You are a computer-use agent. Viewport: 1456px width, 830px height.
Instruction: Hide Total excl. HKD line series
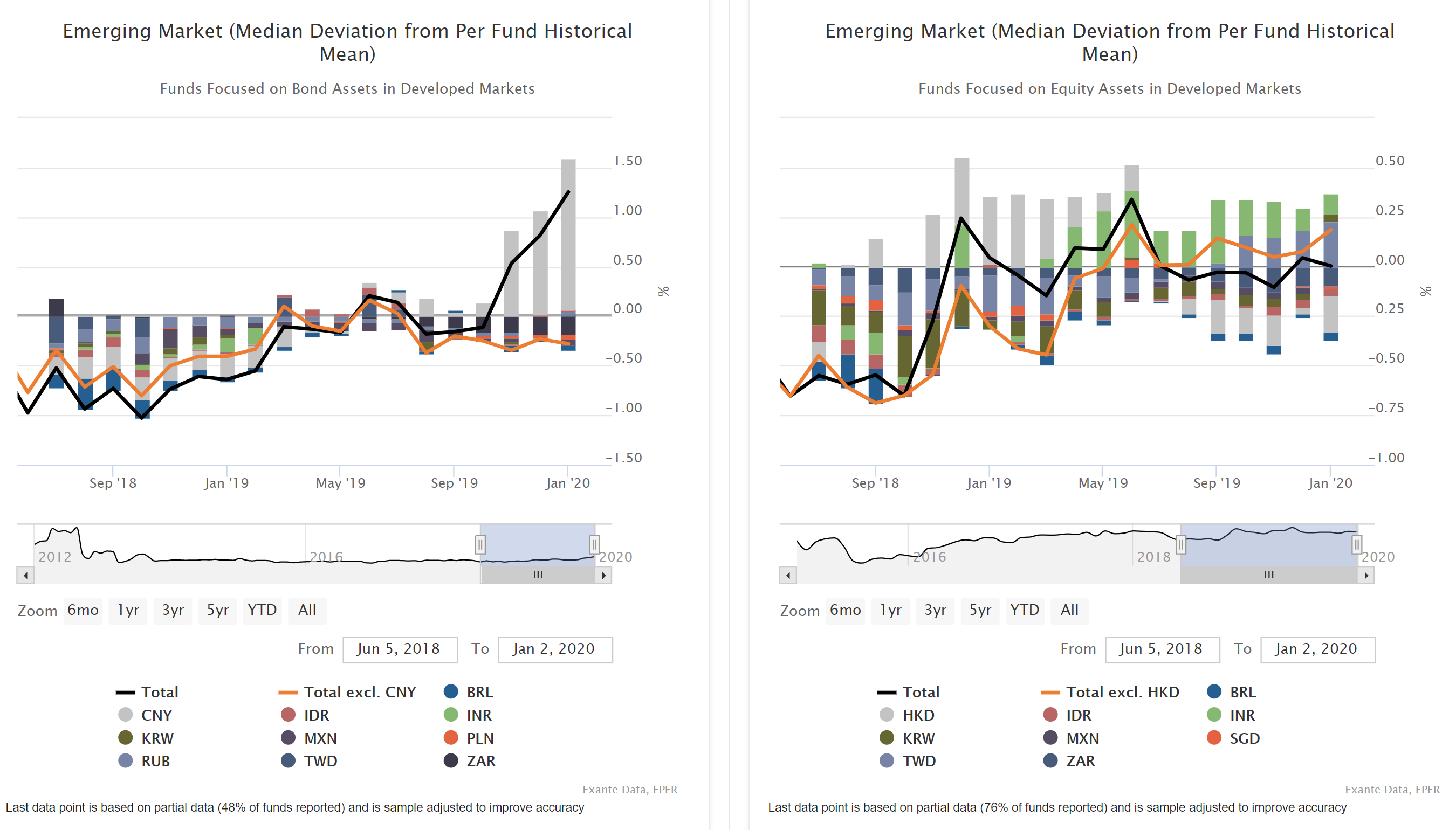pyautogui.click(x=1121, y=692)
